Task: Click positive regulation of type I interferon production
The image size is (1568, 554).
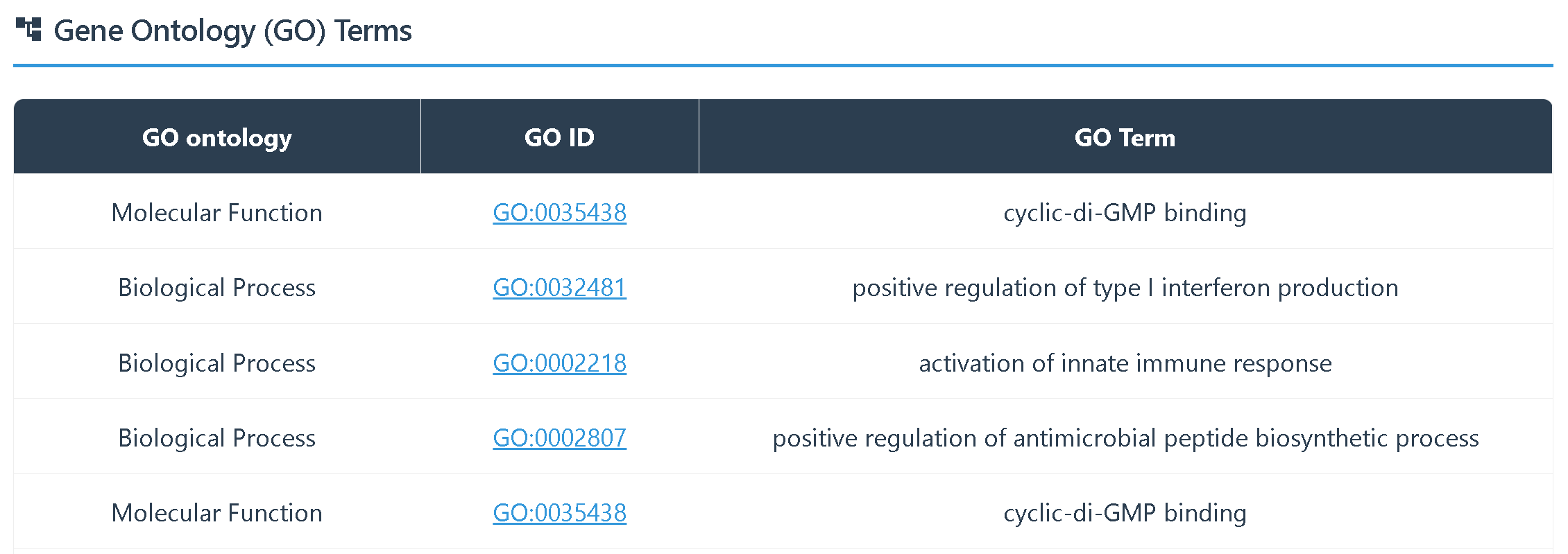Action: 1125,288
